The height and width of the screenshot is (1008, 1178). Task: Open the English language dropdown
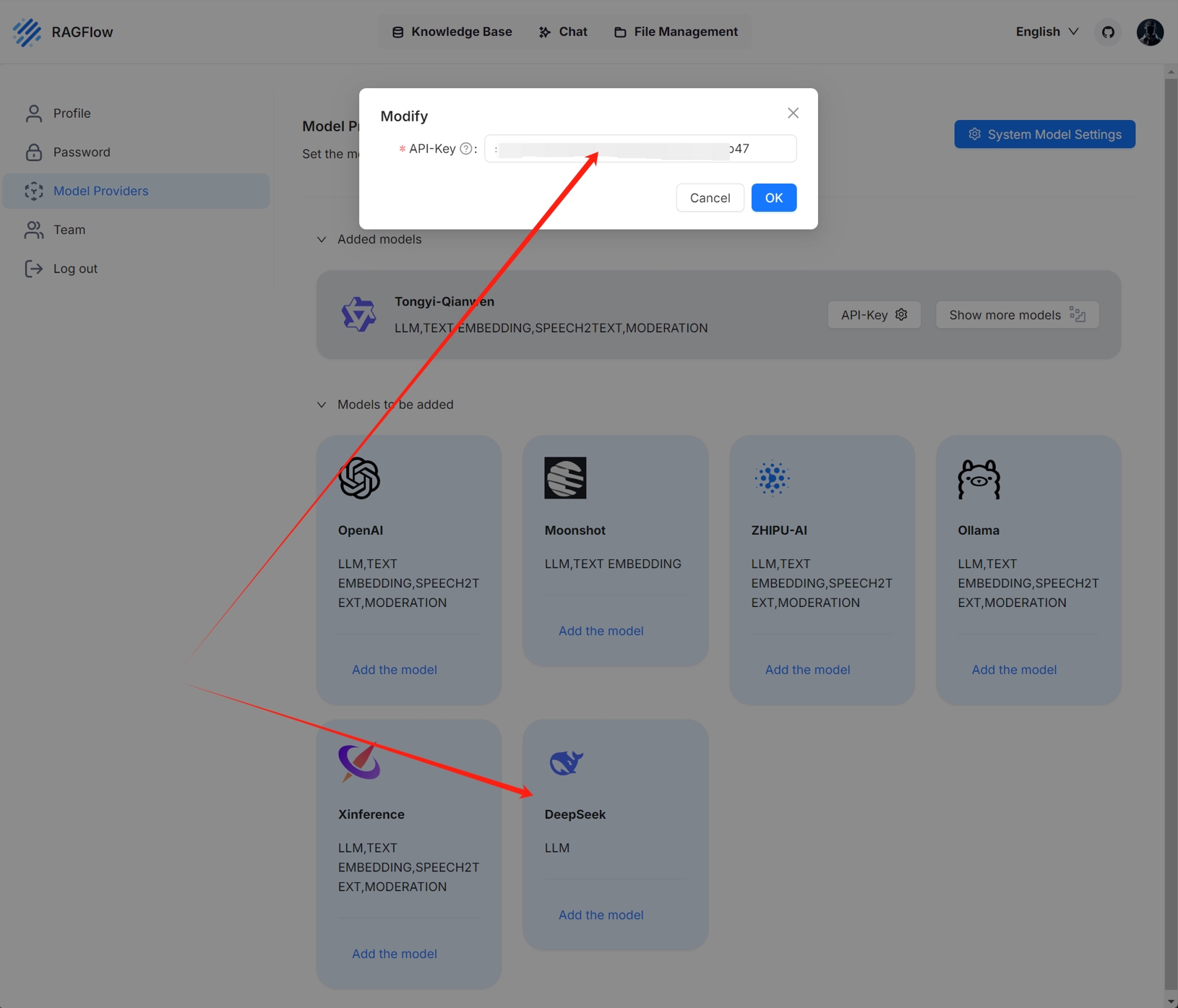point(1046,32)
